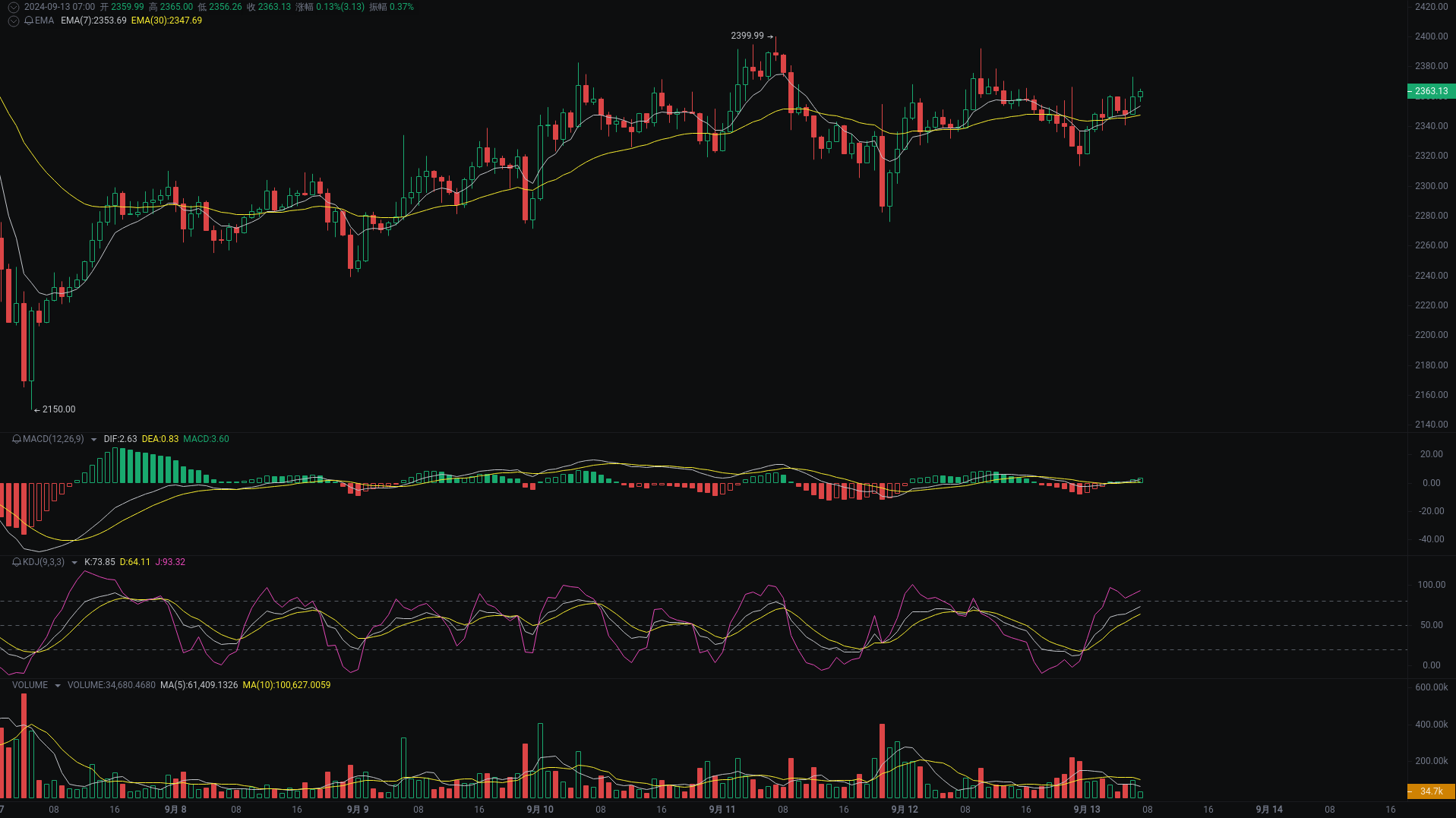Click the close price 2363.13 in header
The image size is (1456, 818).
[x=274, y=7]
